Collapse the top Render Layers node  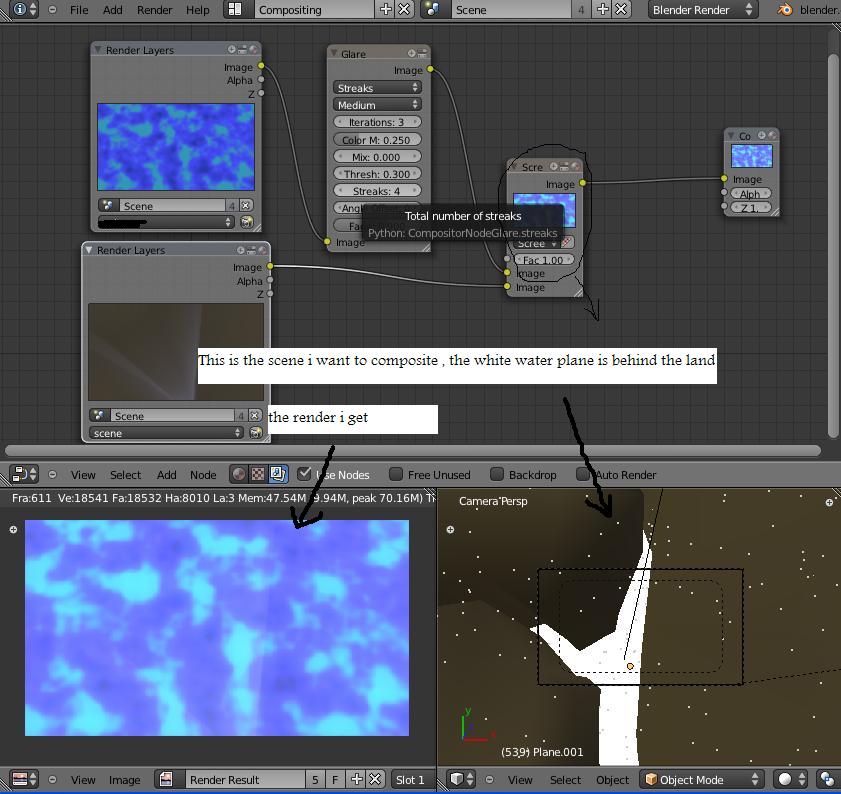(x=98, y=49)
